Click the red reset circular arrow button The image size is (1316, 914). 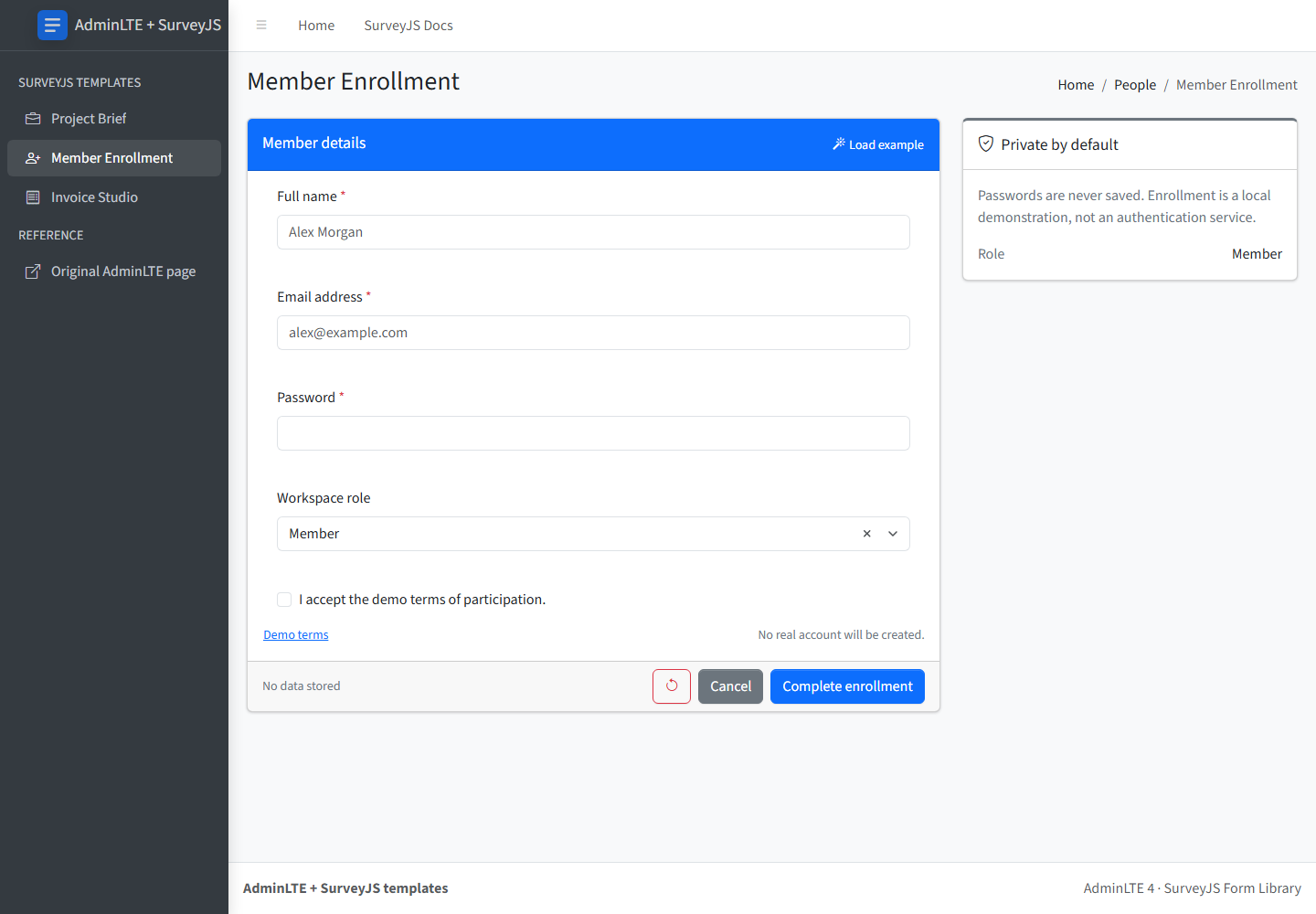click(672, 686)
